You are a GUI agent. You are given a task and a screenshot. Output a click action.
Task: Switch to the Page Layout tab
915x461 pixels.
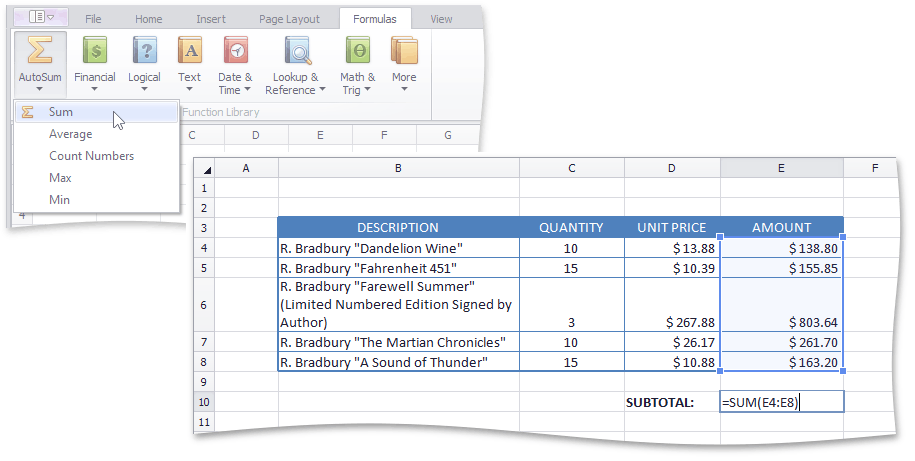tap(289, 19)
